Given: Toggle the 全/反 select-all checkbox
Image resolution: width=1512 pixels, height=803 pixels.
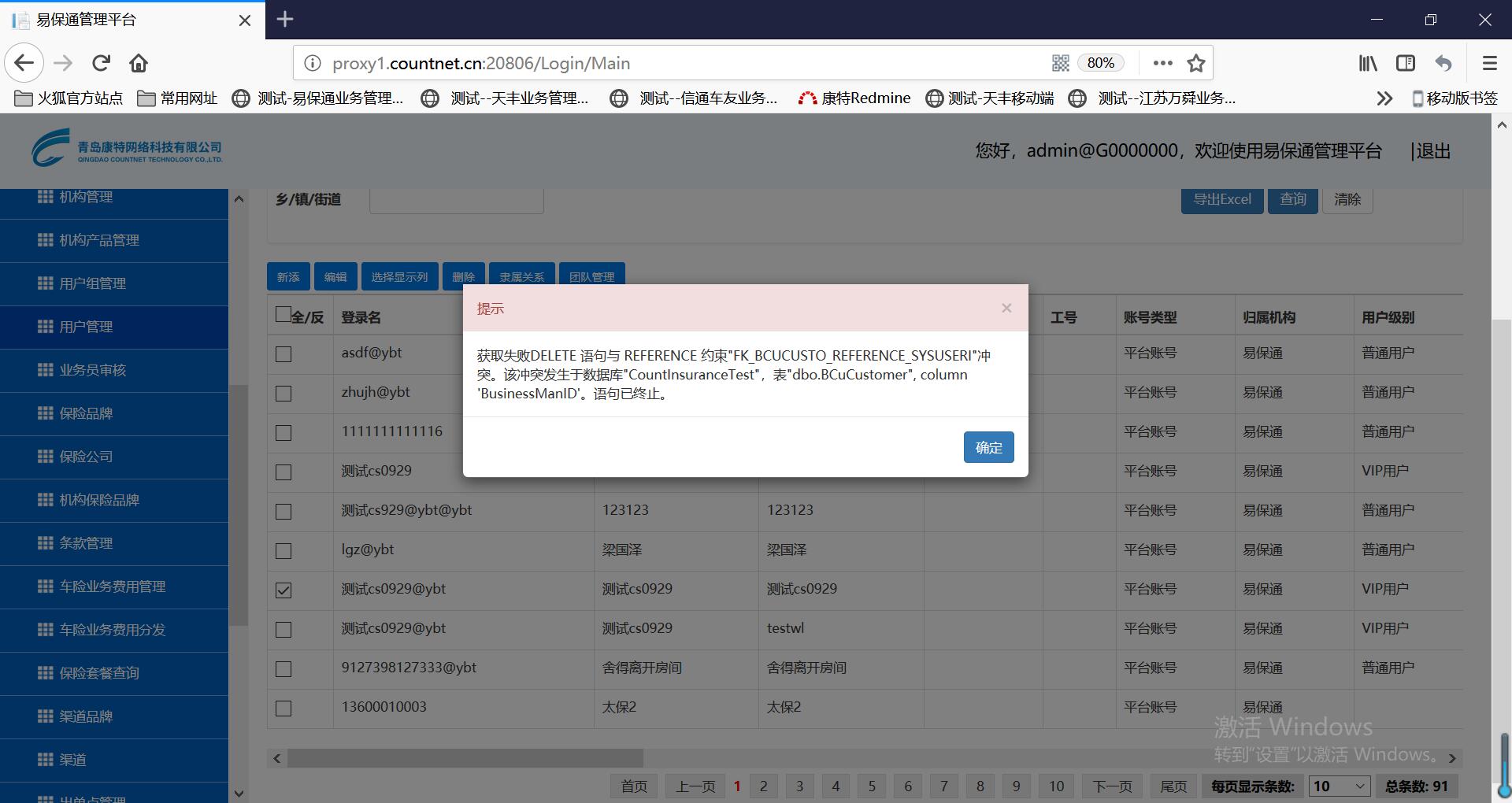Looking at the screenshot, I should point(283,315).
